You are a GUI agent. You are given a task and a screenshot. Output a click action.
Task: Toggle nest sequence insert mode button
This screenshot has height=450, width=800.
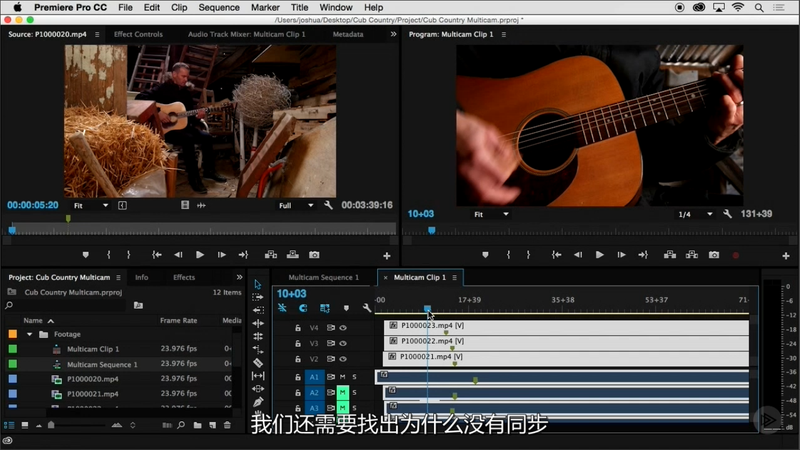[282, 308]
